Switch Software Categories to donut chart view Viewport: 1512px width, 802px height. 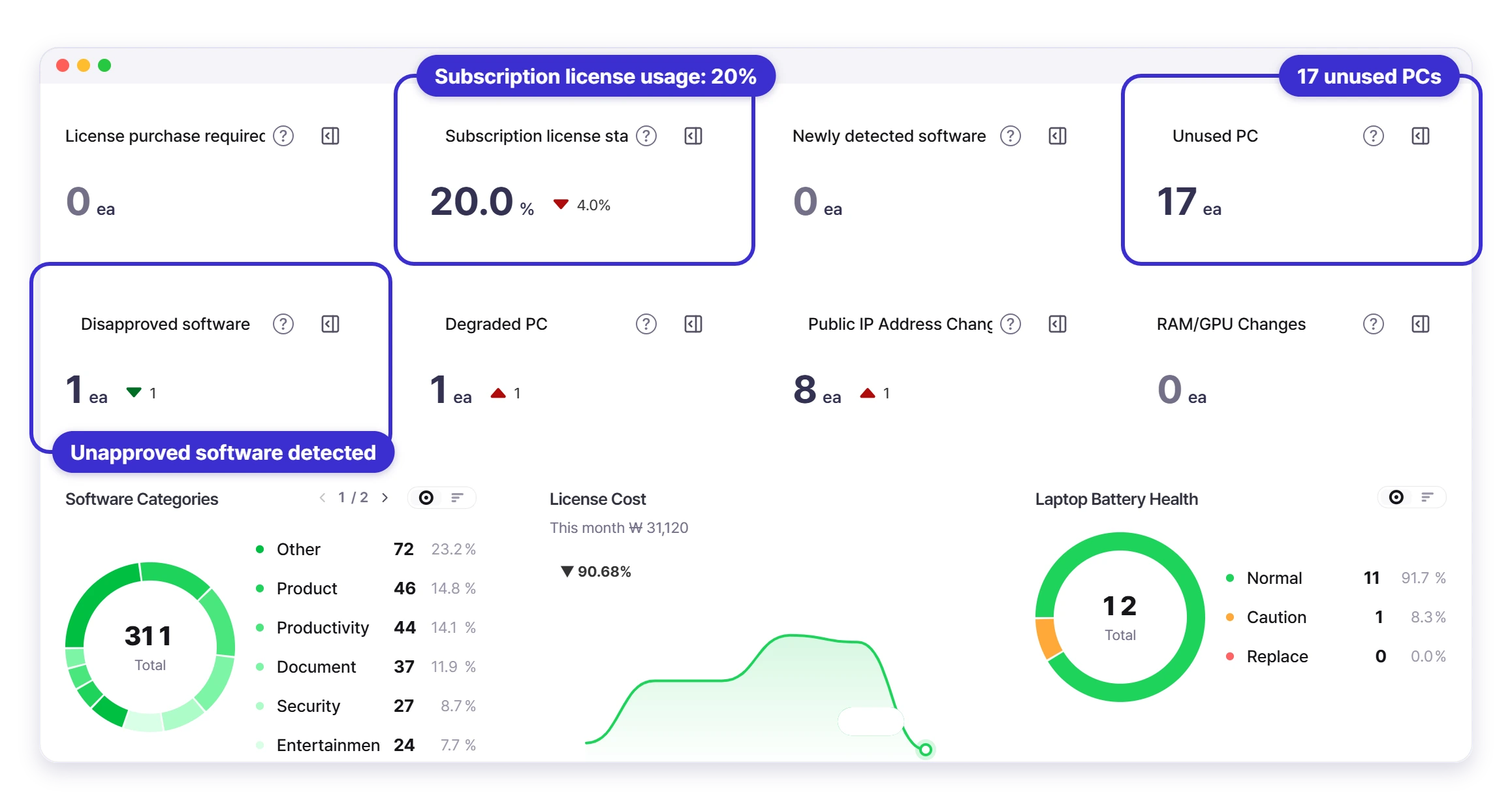click(426, 498)
